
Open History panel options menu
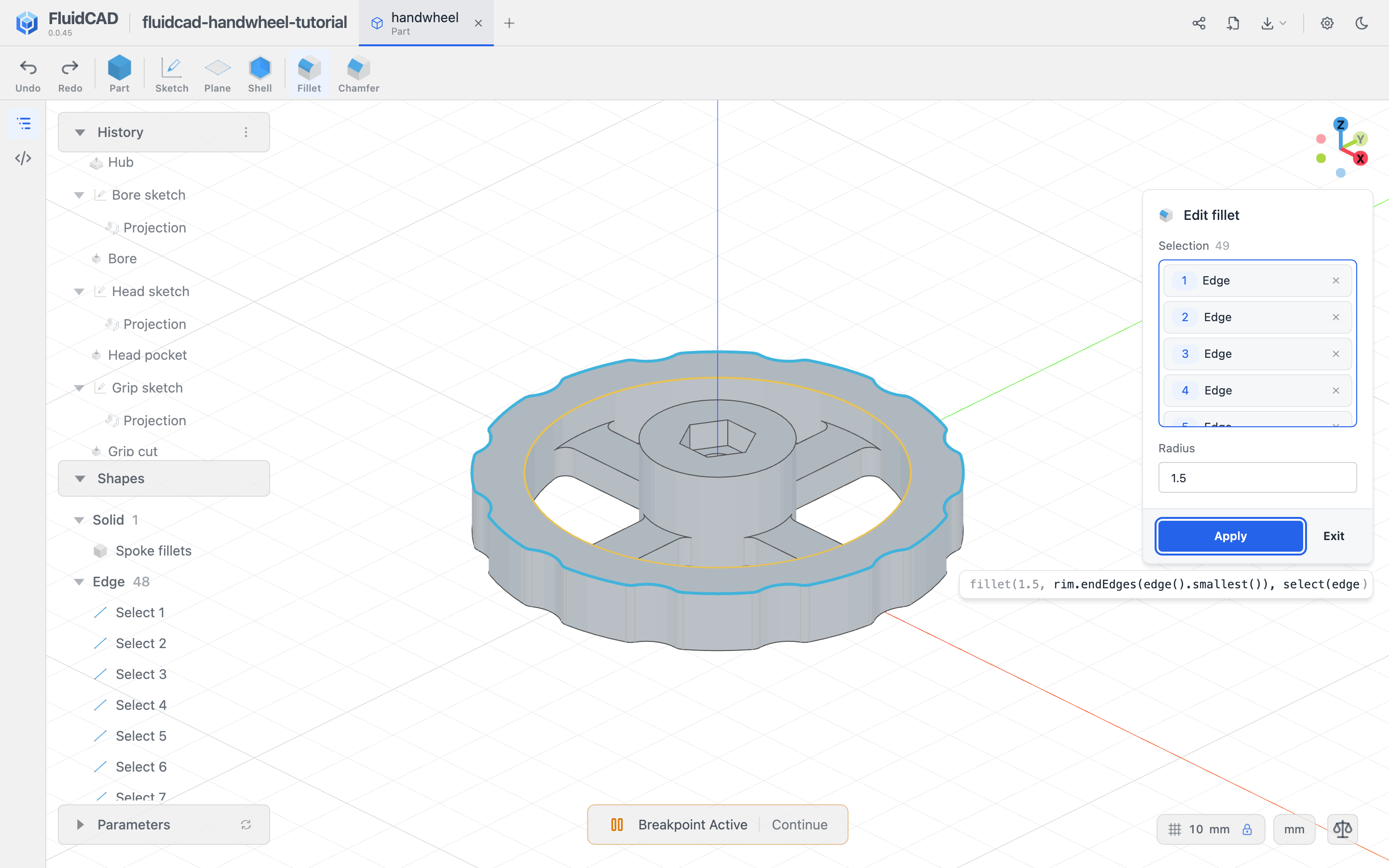point(245,132)
